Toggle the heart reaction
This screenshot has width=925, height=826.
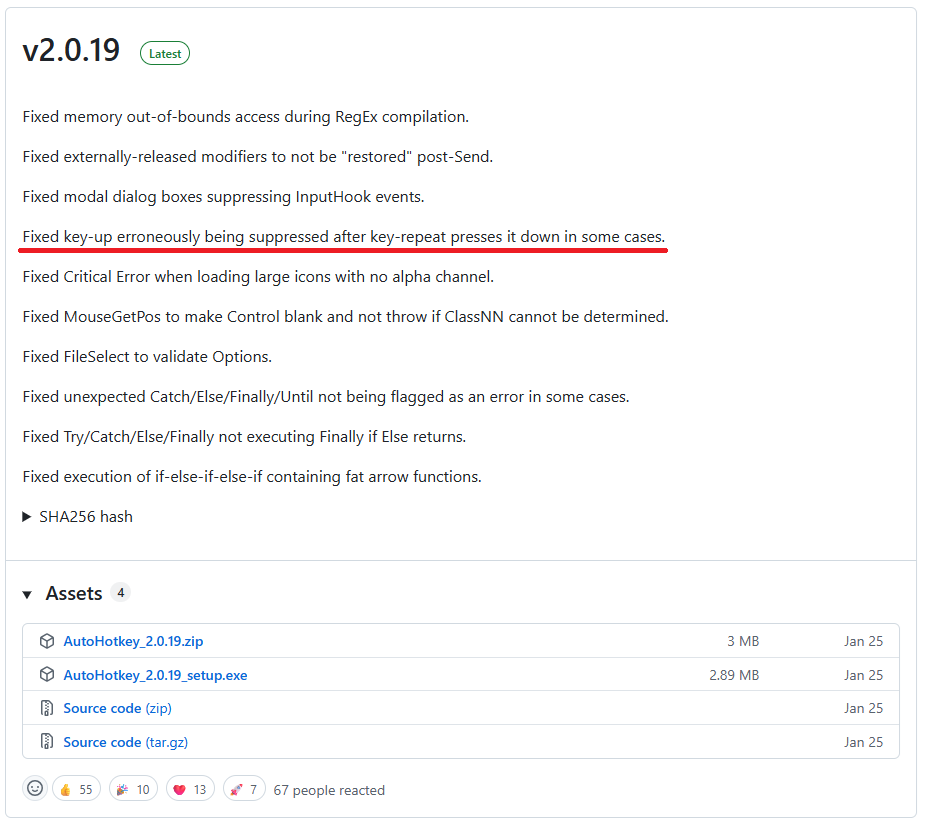190,789
